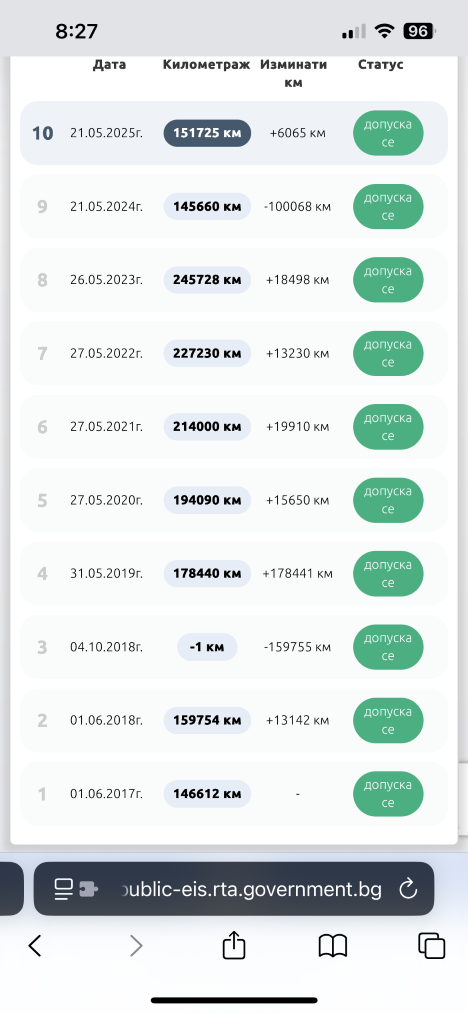Select row 10 dated 21.05.2025
The image size is (468, 1013).
coord(233,133)
